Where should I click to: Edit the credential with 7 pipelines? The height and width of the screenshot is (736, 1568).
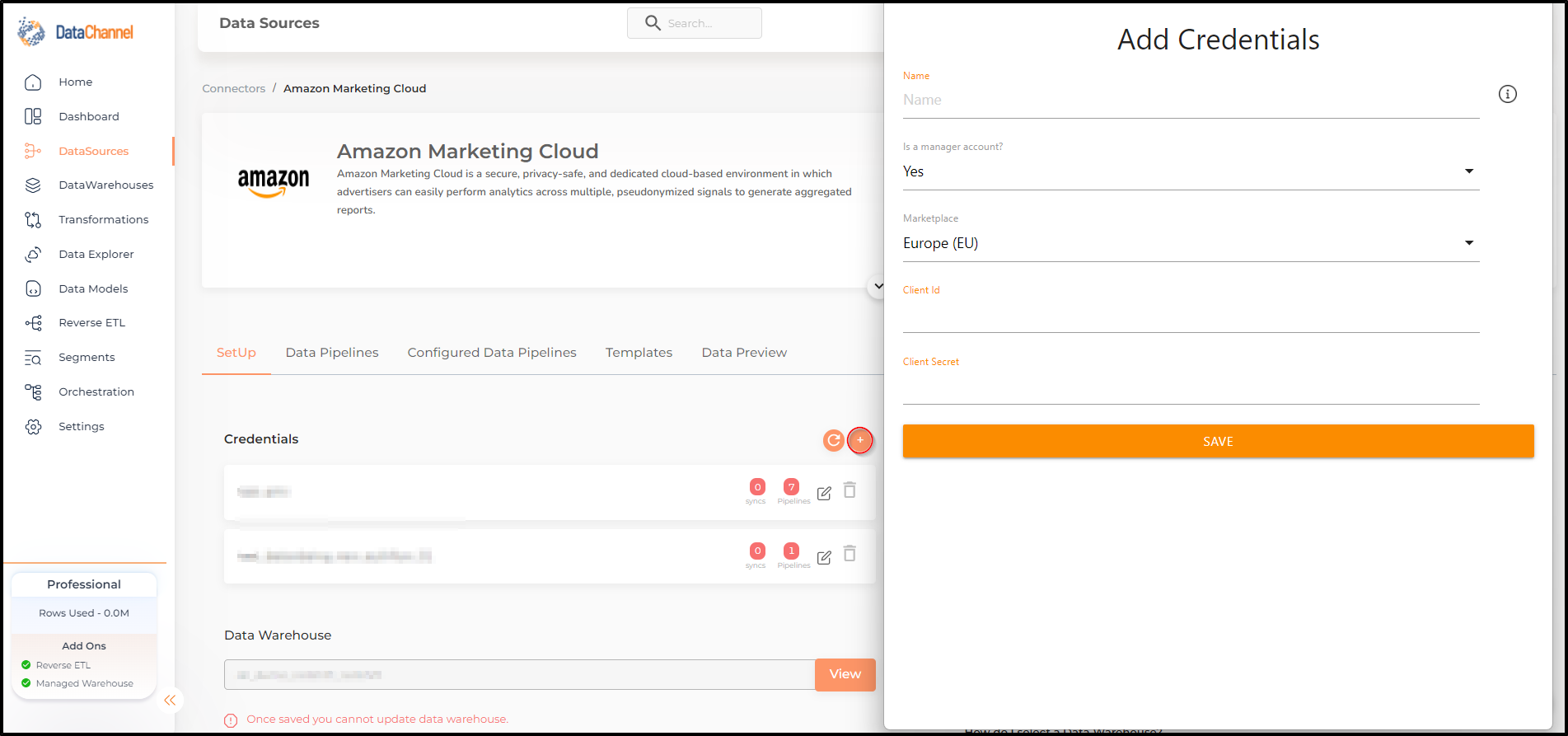click(824, 493)
